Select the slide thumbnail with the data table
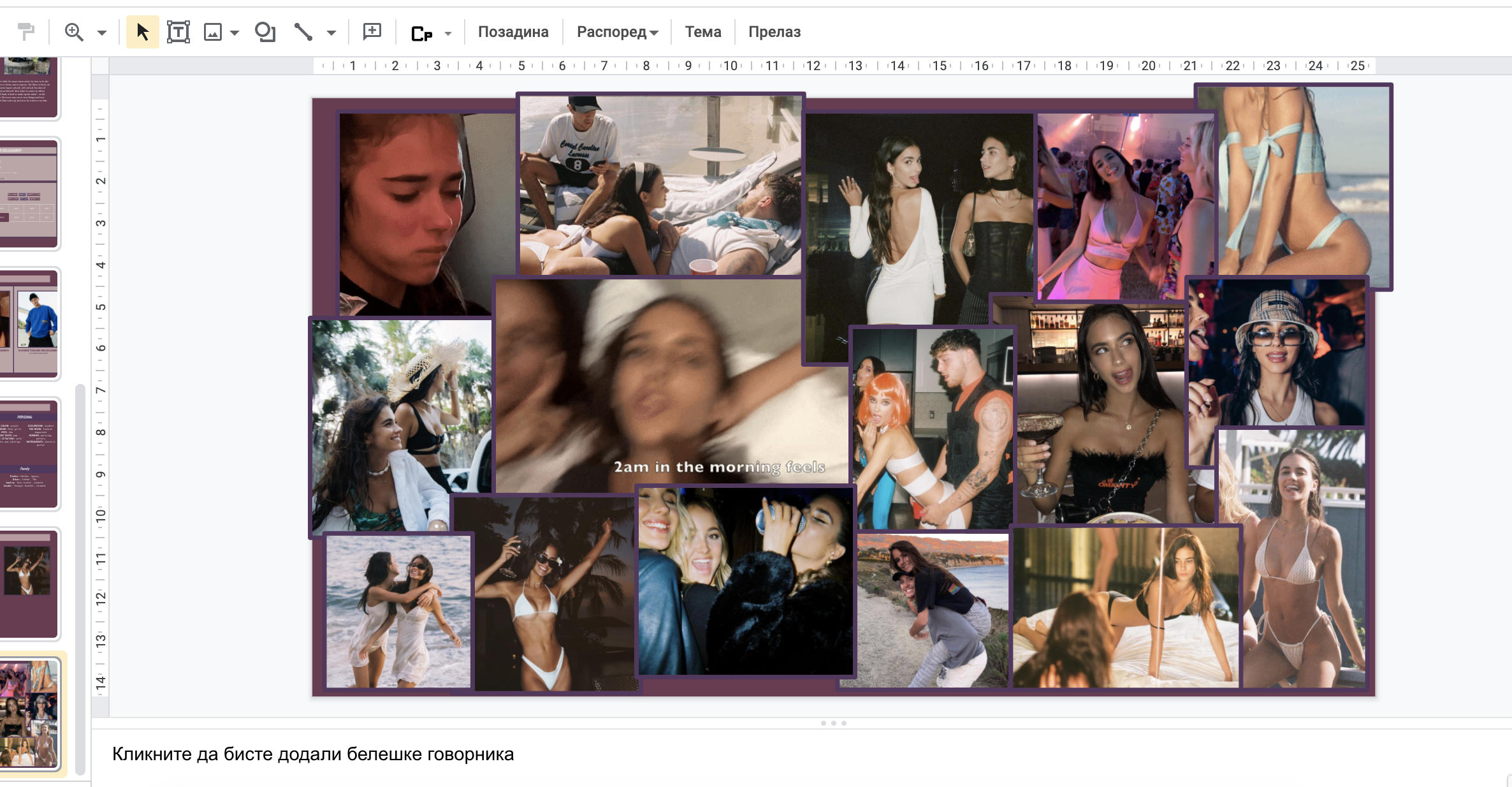 [30, 194]
